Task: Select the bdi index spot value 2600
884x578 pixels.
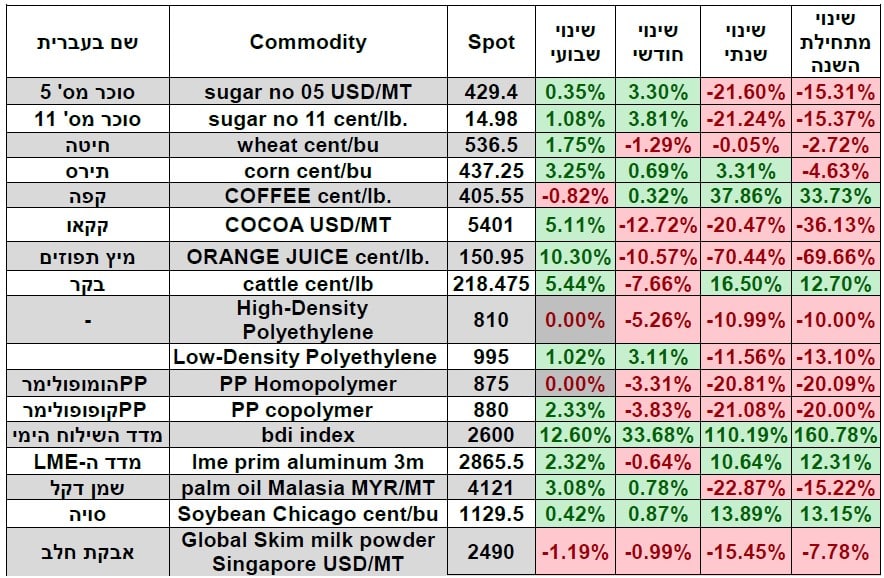Action: 492,435
